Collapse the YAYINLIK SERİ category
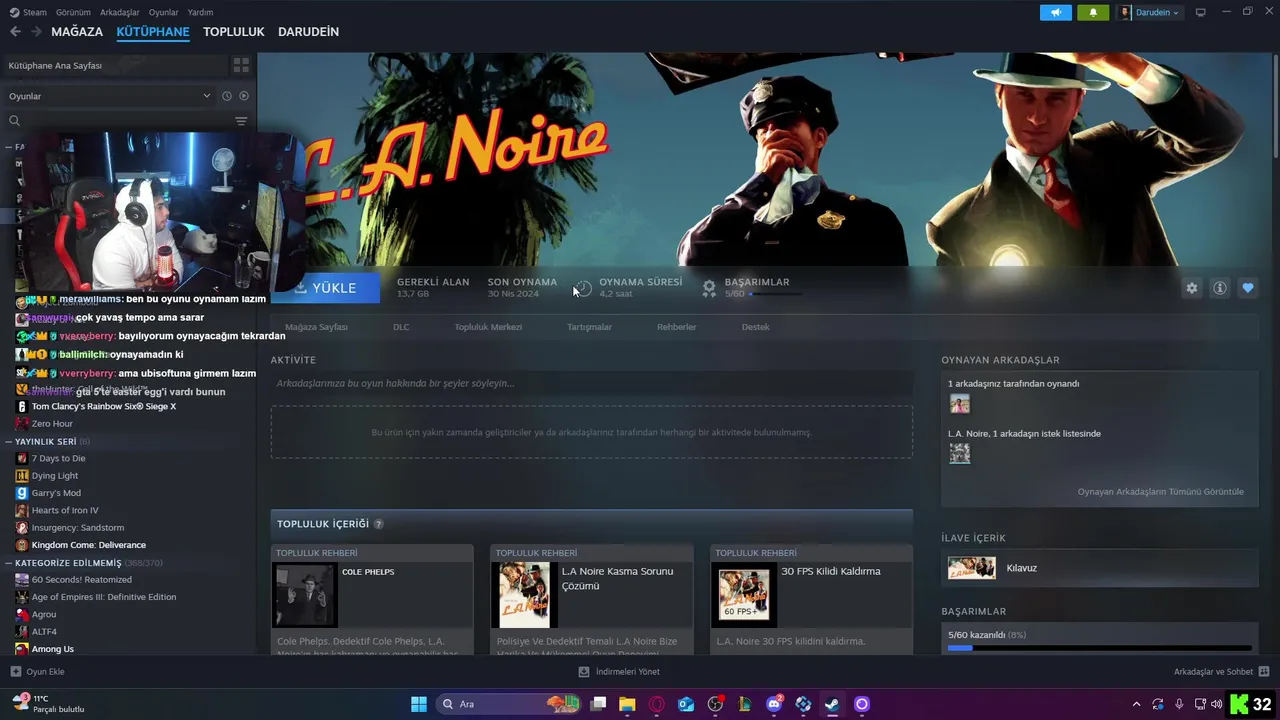The image size is (1280, 720). pyautogui.click(x=8, y=441)
